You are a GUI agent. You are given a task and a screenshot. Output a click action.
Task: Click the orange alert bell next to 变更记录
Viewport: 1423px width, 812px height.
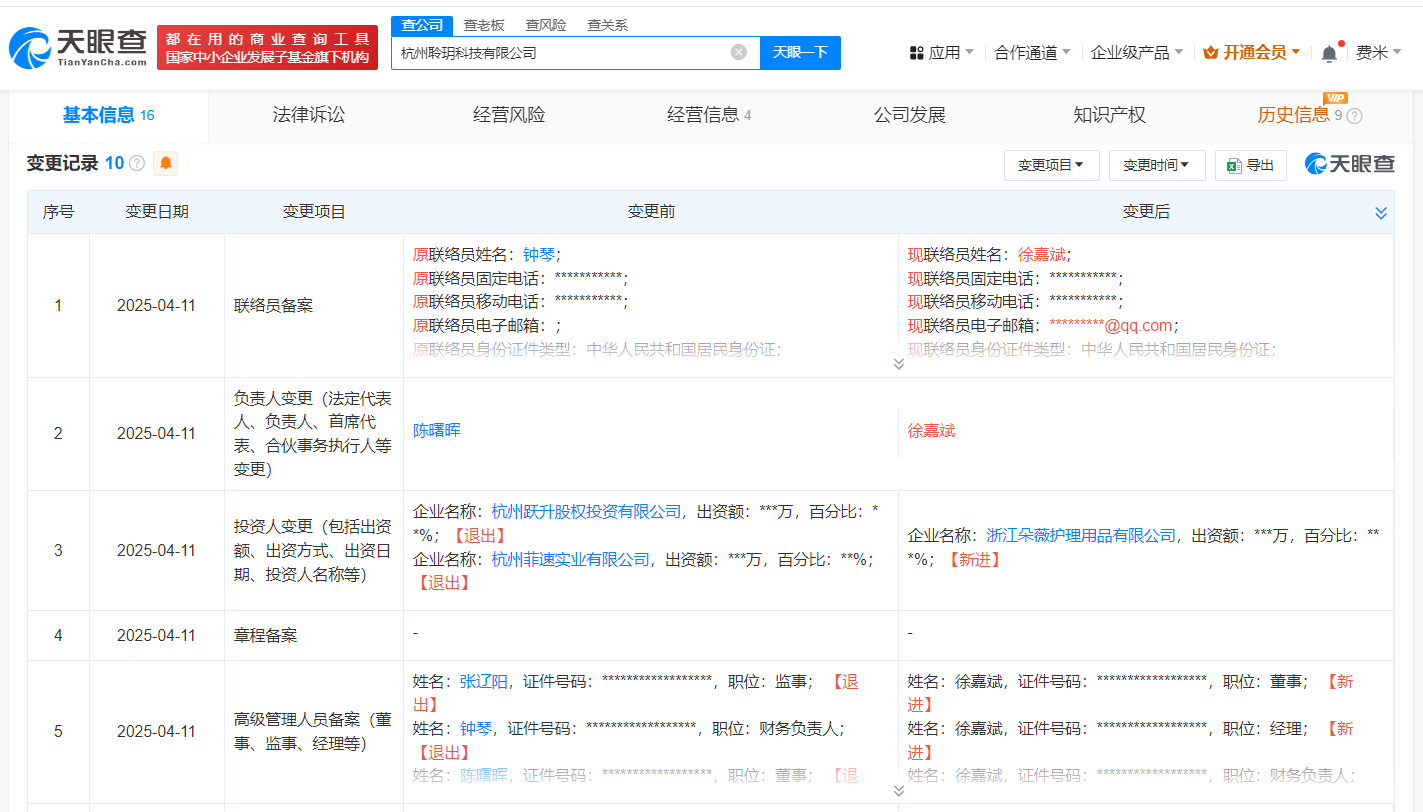(x=165, y=163)
